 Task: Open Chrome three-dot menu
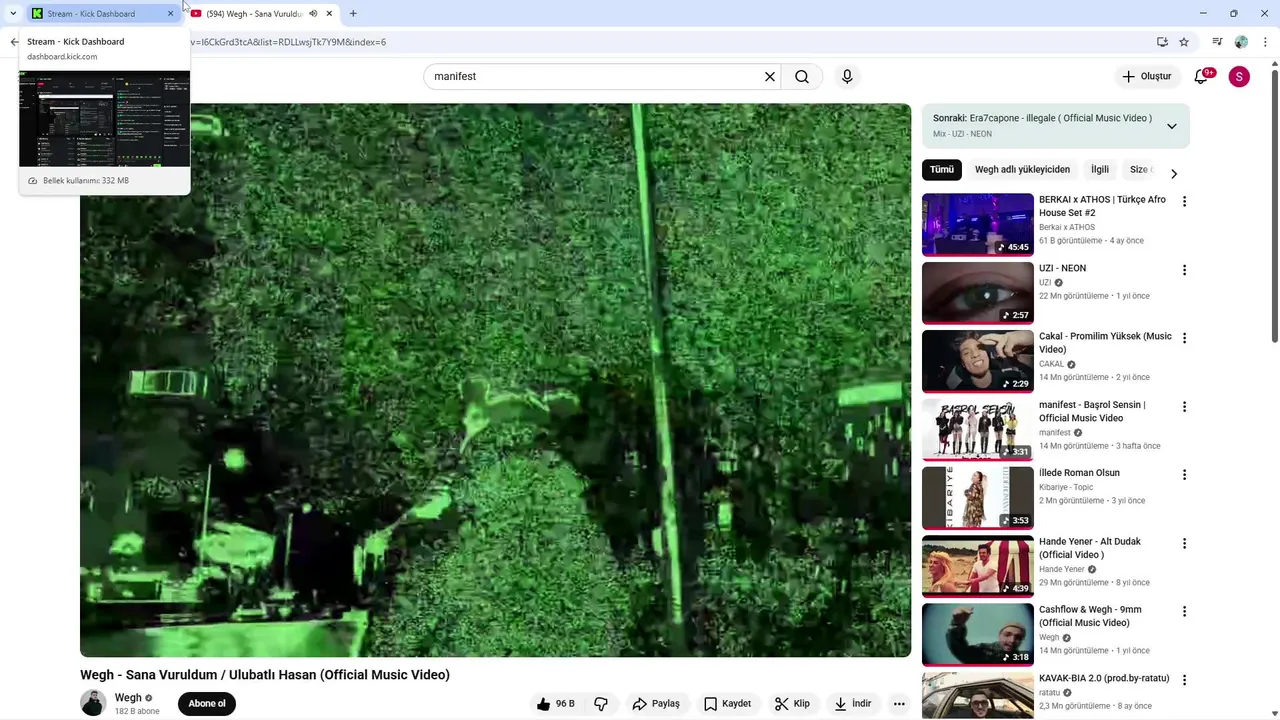tap(1265, 42)
